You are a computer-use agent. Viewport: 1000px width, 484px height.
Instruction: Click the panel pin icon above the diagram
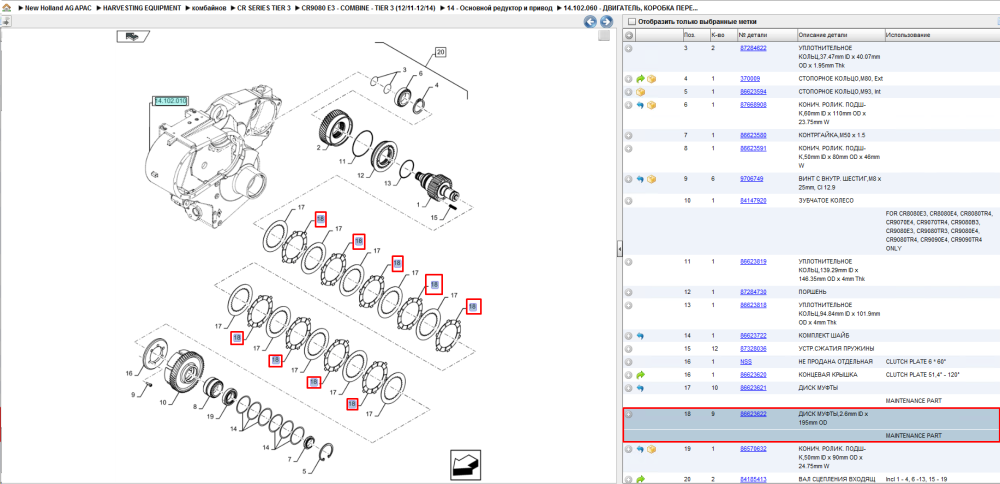(x=6, y=21)
